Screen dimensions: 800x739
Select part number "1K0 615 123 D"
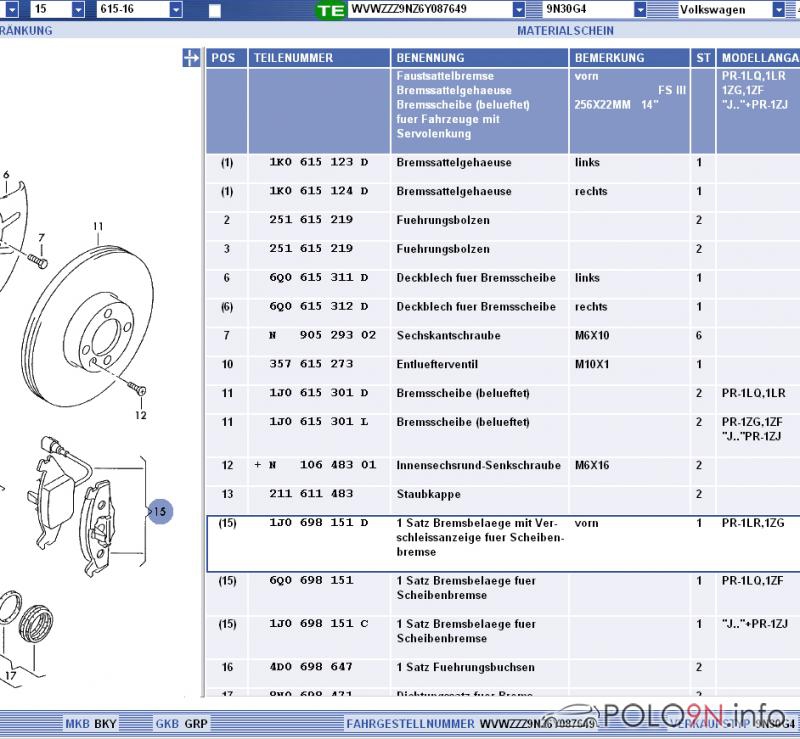tap(319, 162)
